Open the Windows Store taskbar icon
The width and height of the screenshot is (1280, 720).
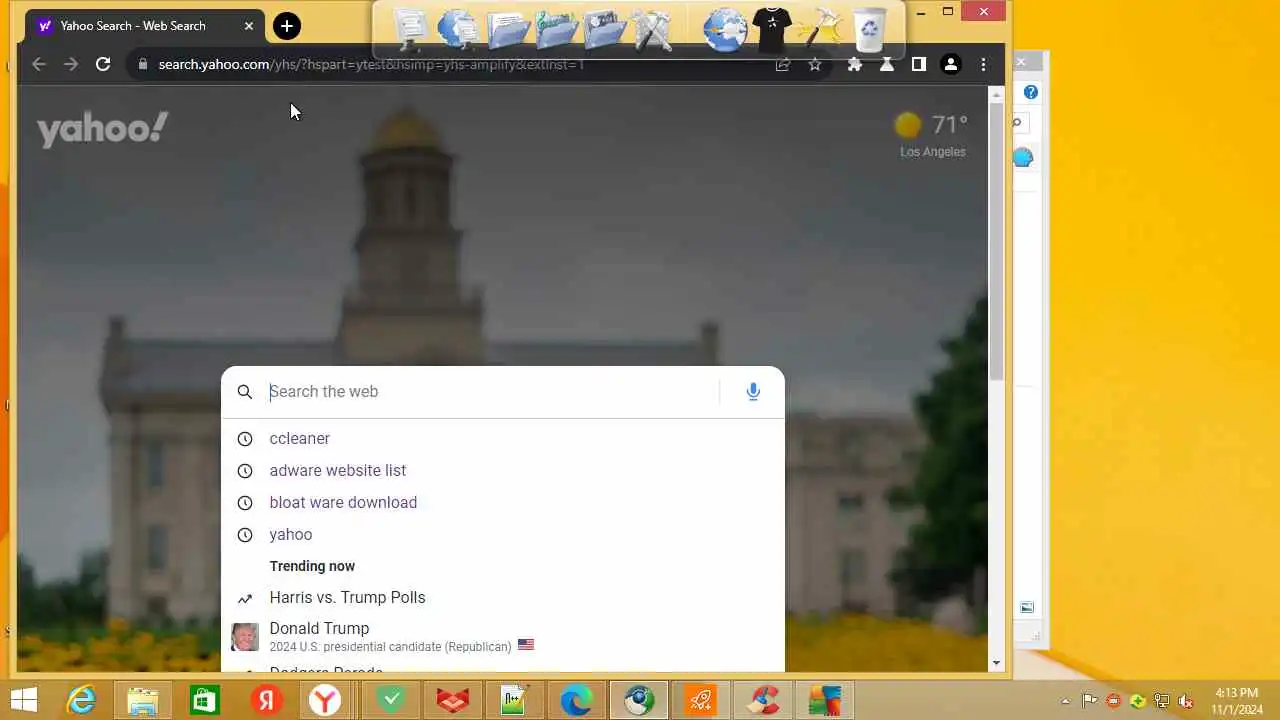(204, 700)
